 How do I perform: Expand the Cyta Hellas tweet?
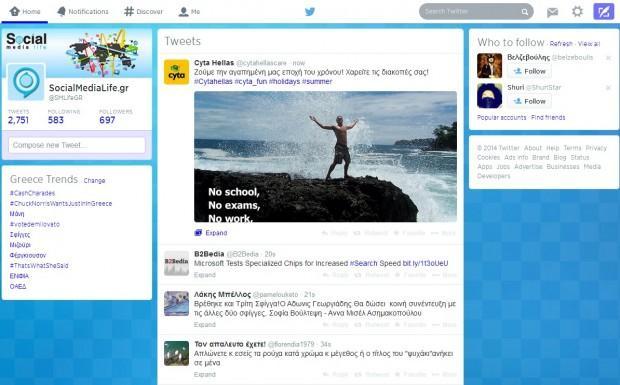[211, 233]
